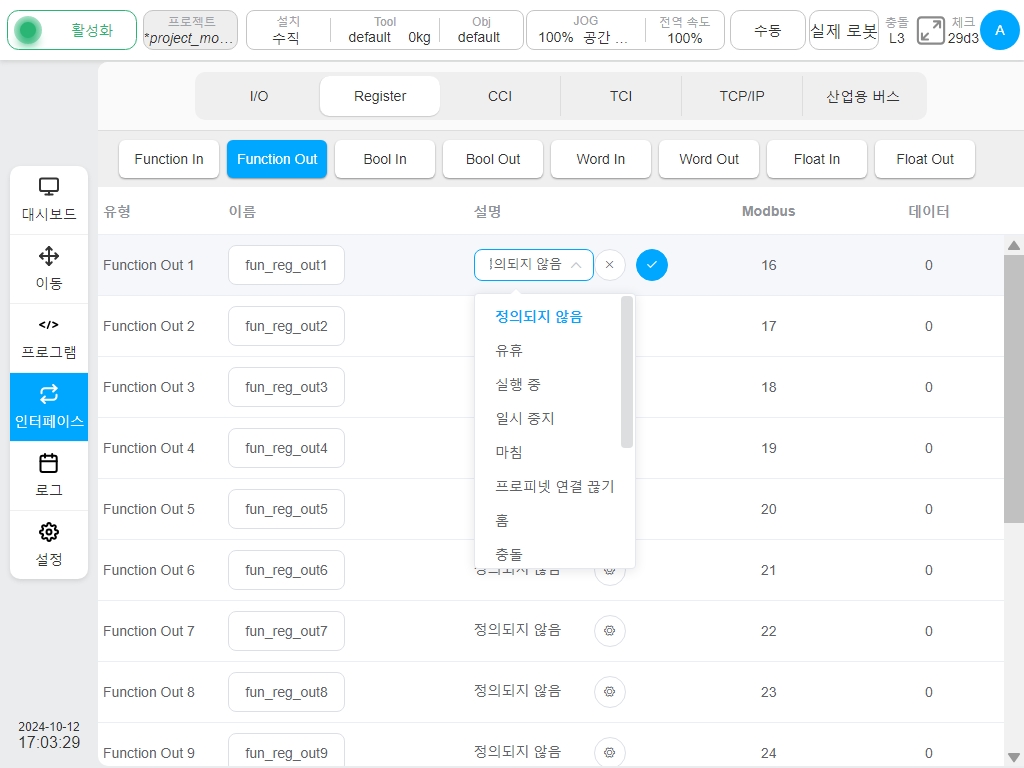Select Function Out register button
Image resolution: width=1024 pixels, height=768 pixels.
(277, 159)
